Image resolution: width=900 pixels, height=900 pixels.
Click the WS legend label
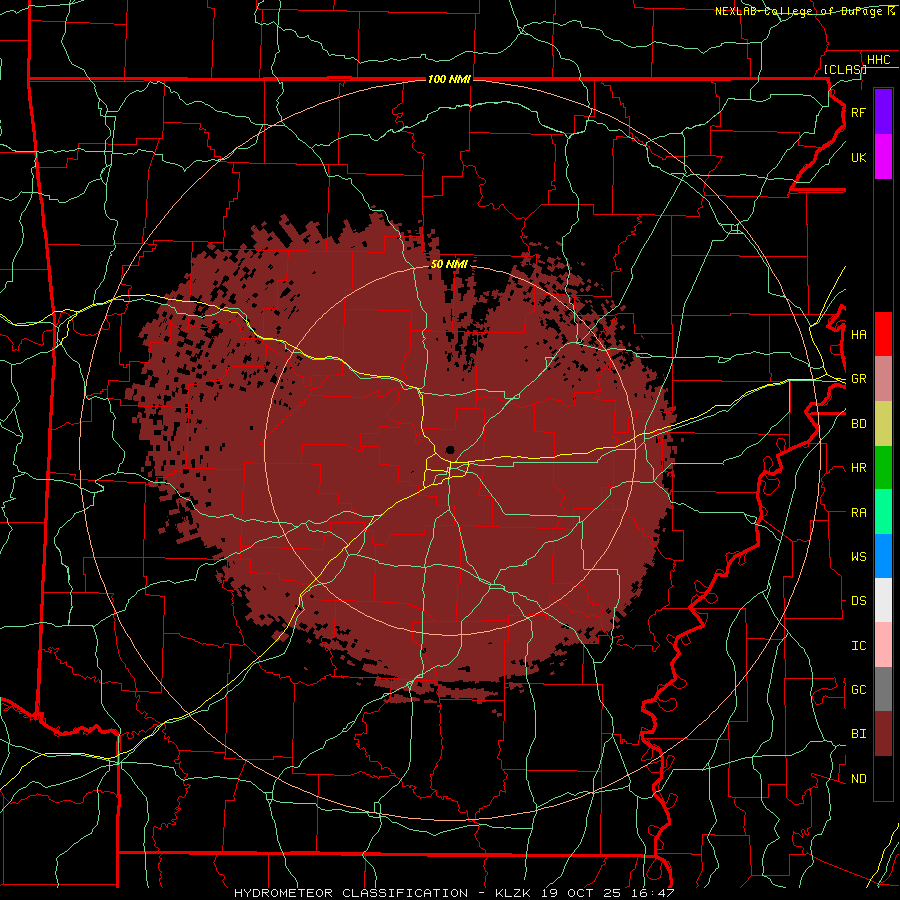click(858, 556)
